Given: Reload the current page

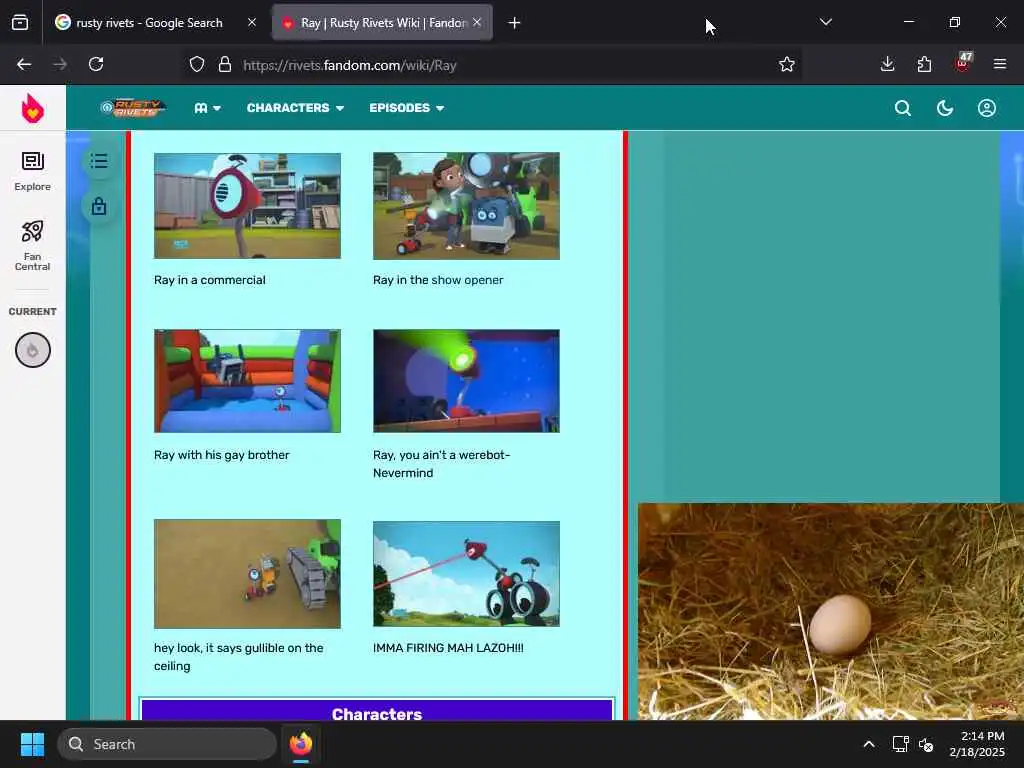Looking at the screenshot, I should point(96,64).
